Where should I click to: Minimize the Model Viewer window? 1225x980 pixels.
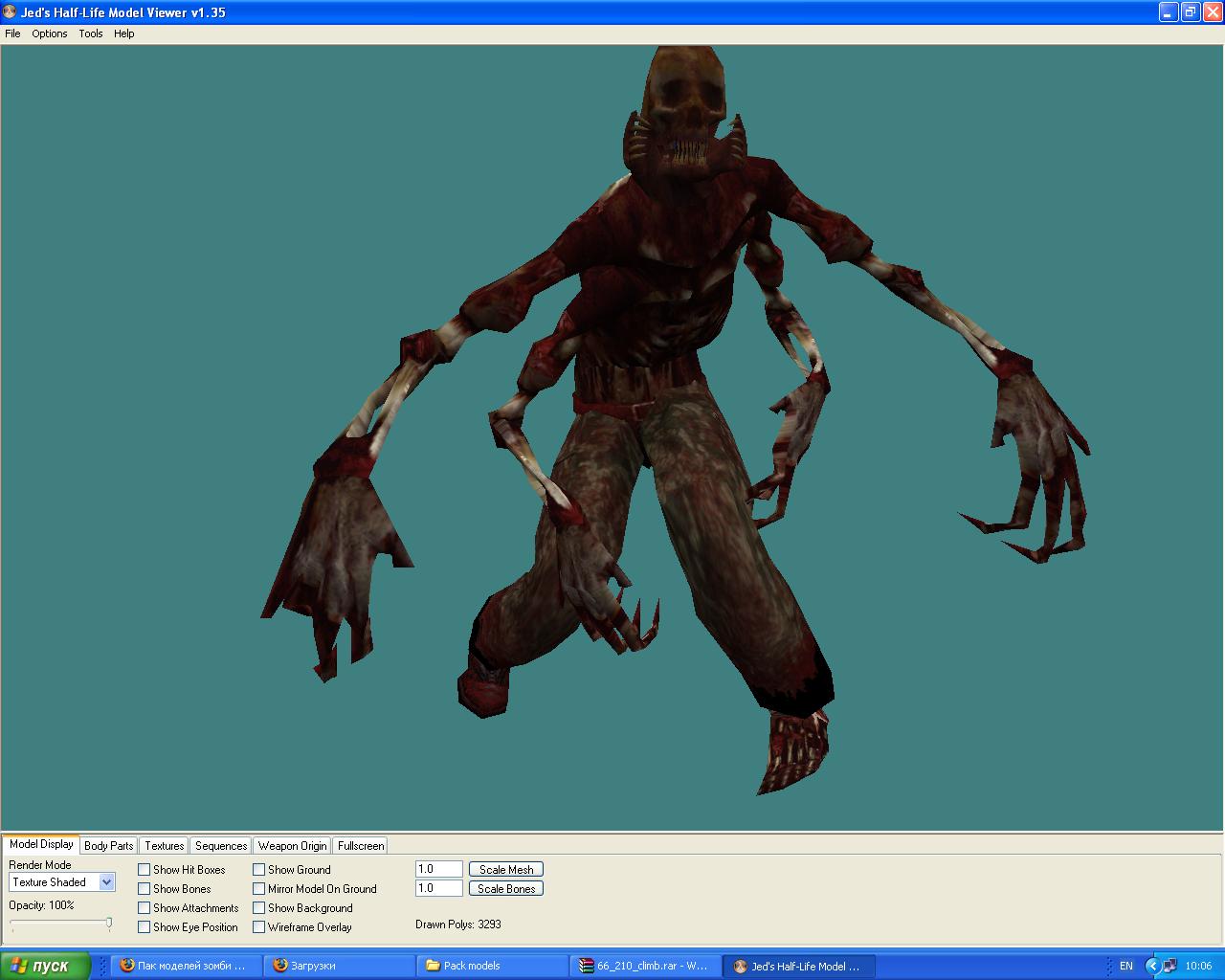[1169, 12]
